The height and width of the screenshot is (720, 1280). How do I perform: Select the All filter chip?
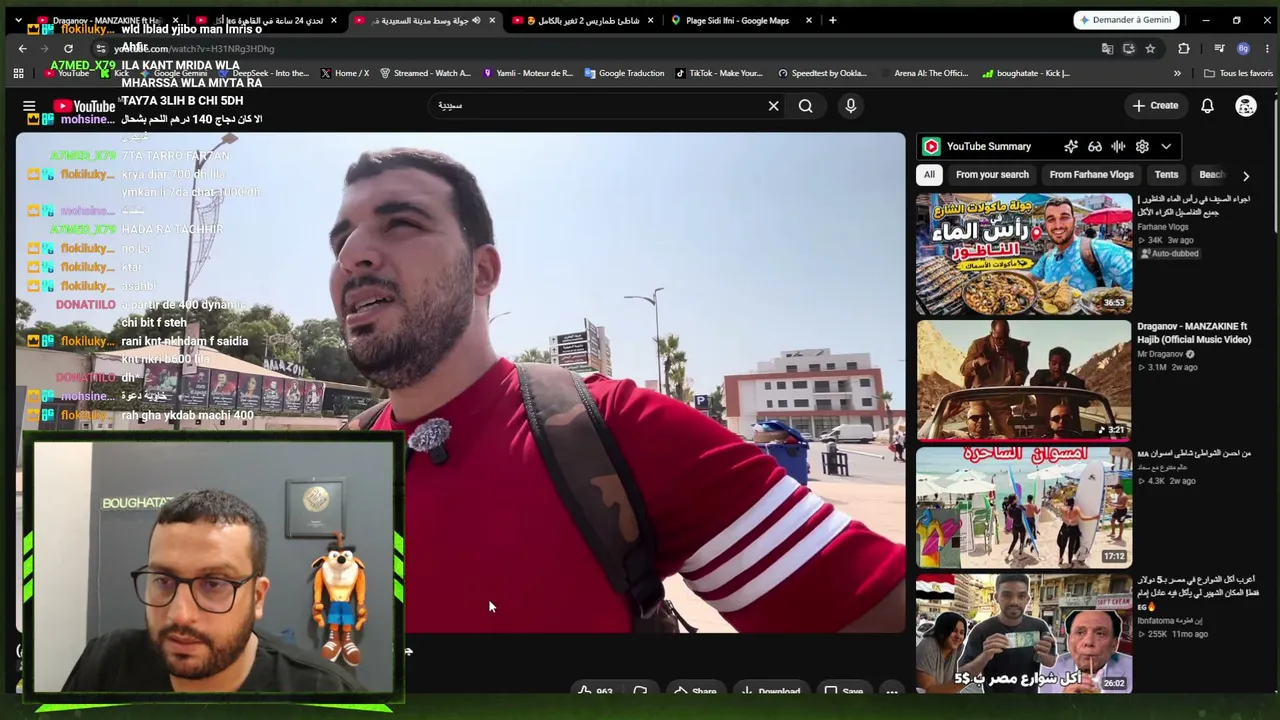tap(929, 175)
